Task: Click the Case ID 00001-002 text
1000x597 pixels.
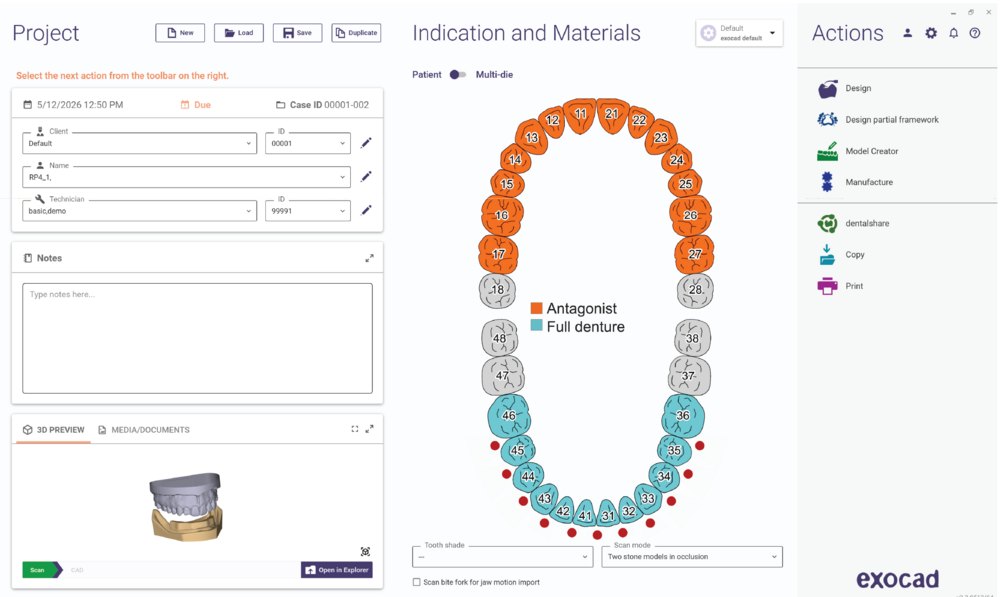Action: click(x=329, y=105)
